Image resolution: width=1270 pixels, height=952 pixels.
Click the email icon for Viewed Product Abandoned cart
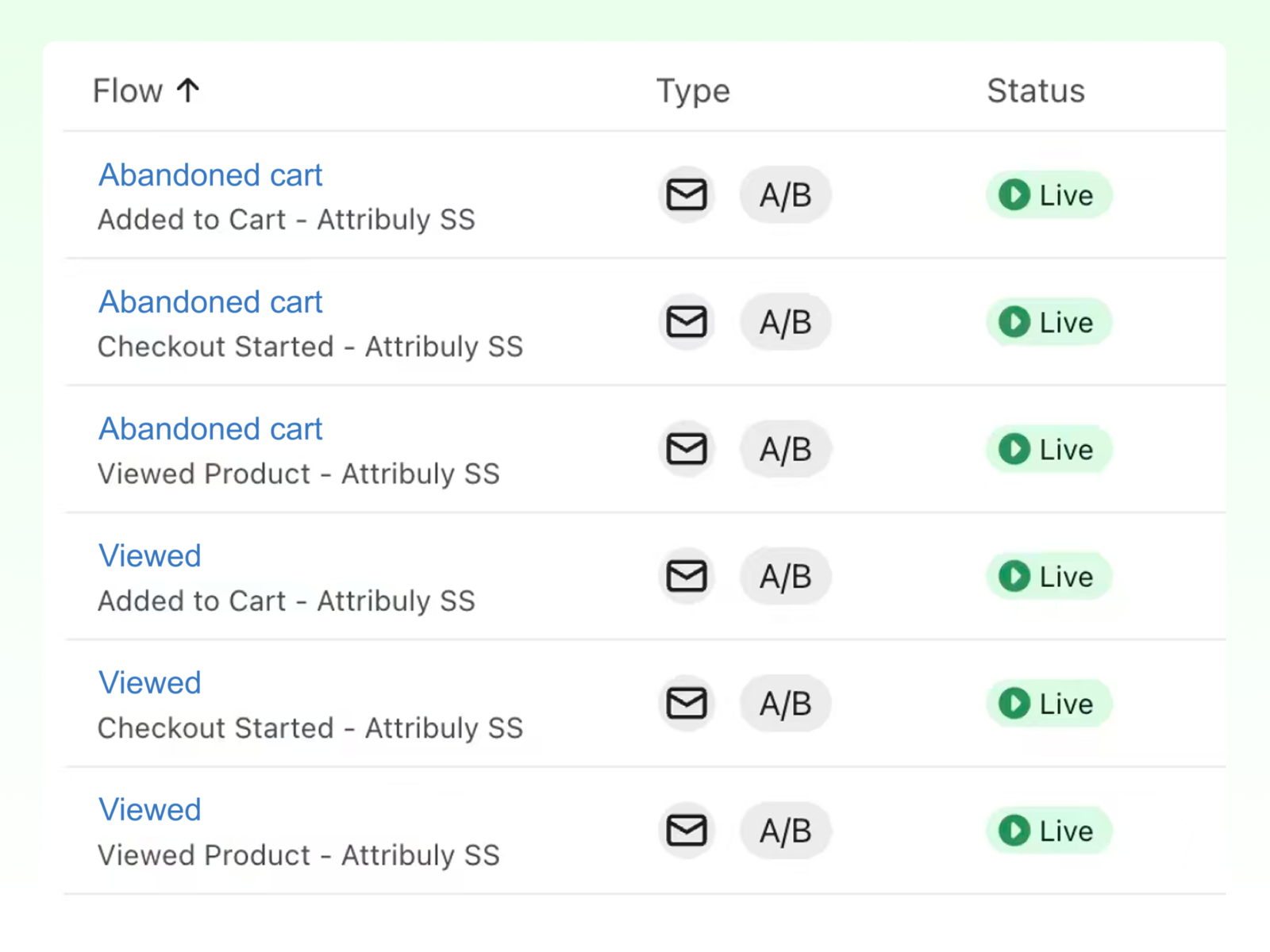point(686,449)
